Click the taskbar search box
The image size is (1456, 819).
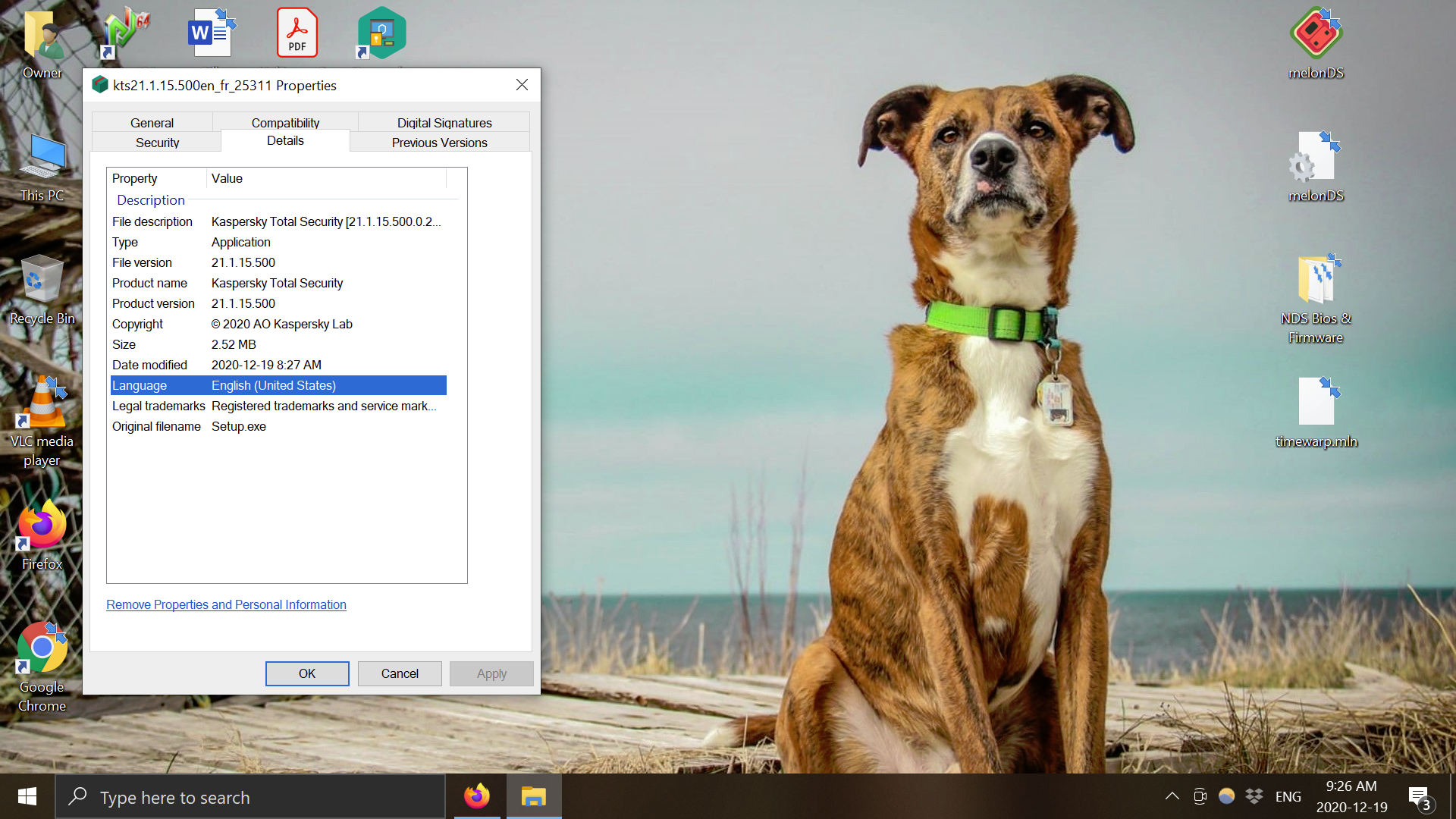250,797
